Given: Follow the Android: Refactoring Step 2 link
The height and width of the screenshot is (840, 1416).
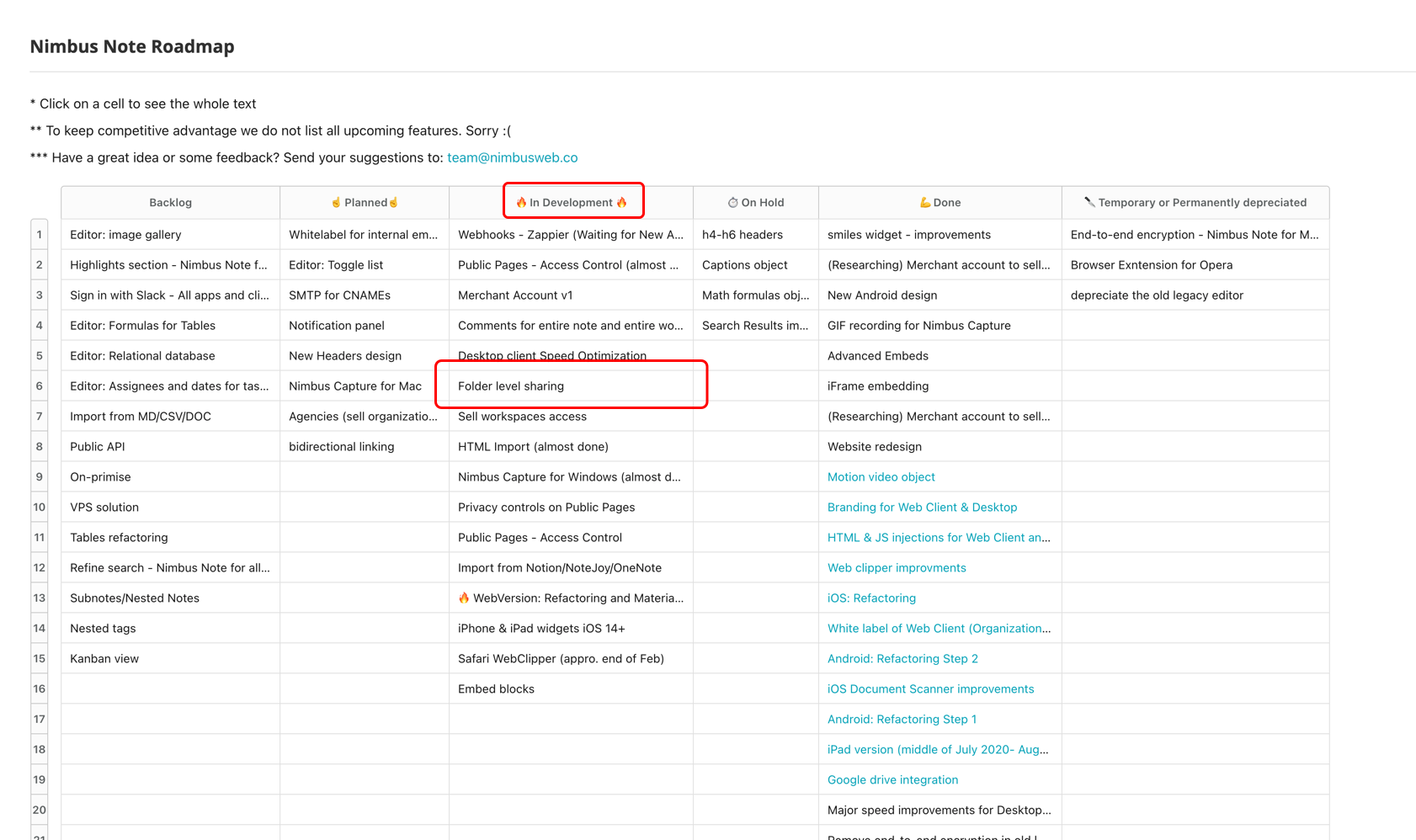Looking at the screenshot, I should tap(902, 659).
